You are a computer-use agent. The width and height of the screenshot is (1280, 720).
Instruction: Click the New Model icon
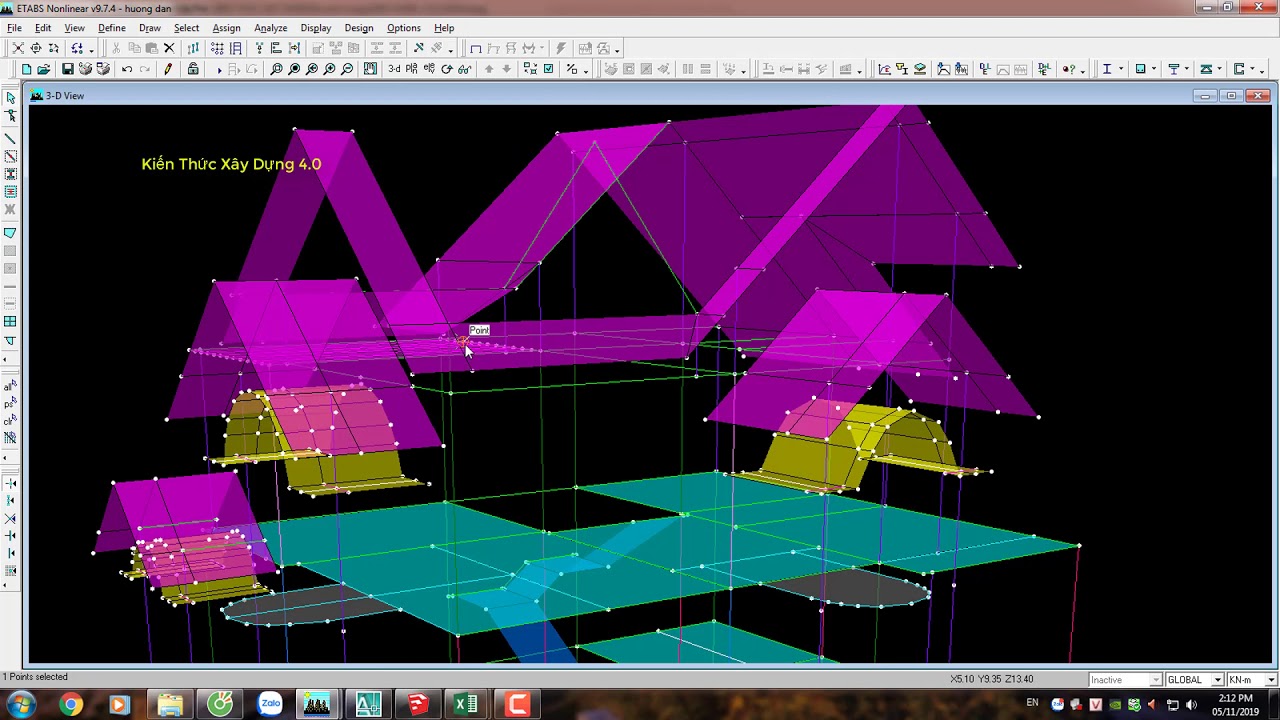26,69
